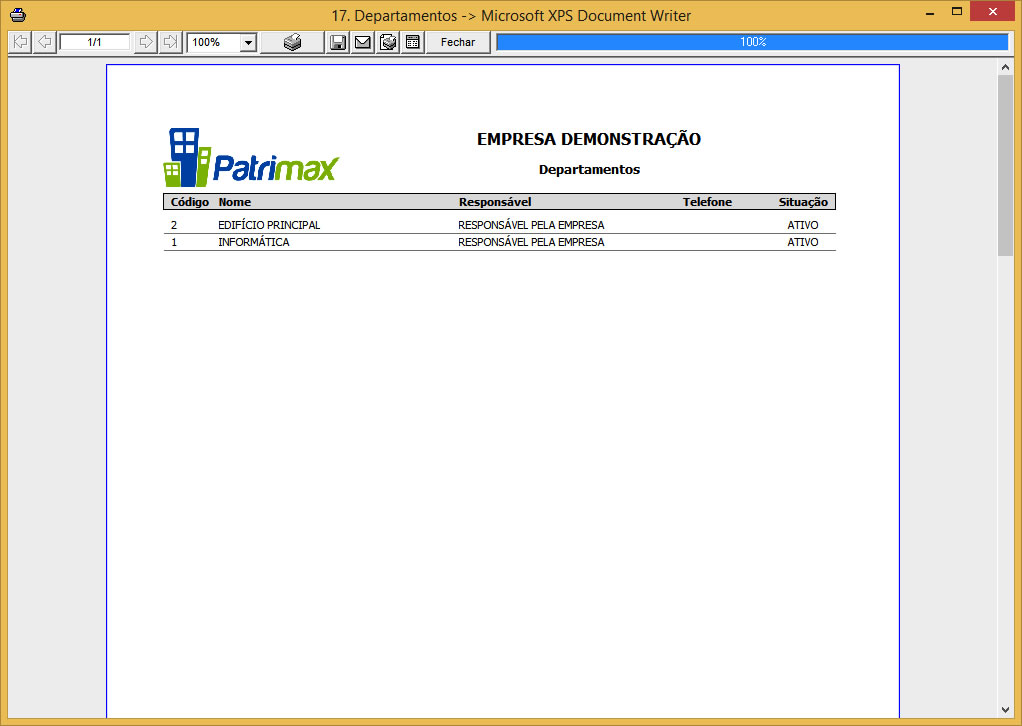Click the Fechar button
The height and width of the screenshot is (726, 1022).
[458, 42]
